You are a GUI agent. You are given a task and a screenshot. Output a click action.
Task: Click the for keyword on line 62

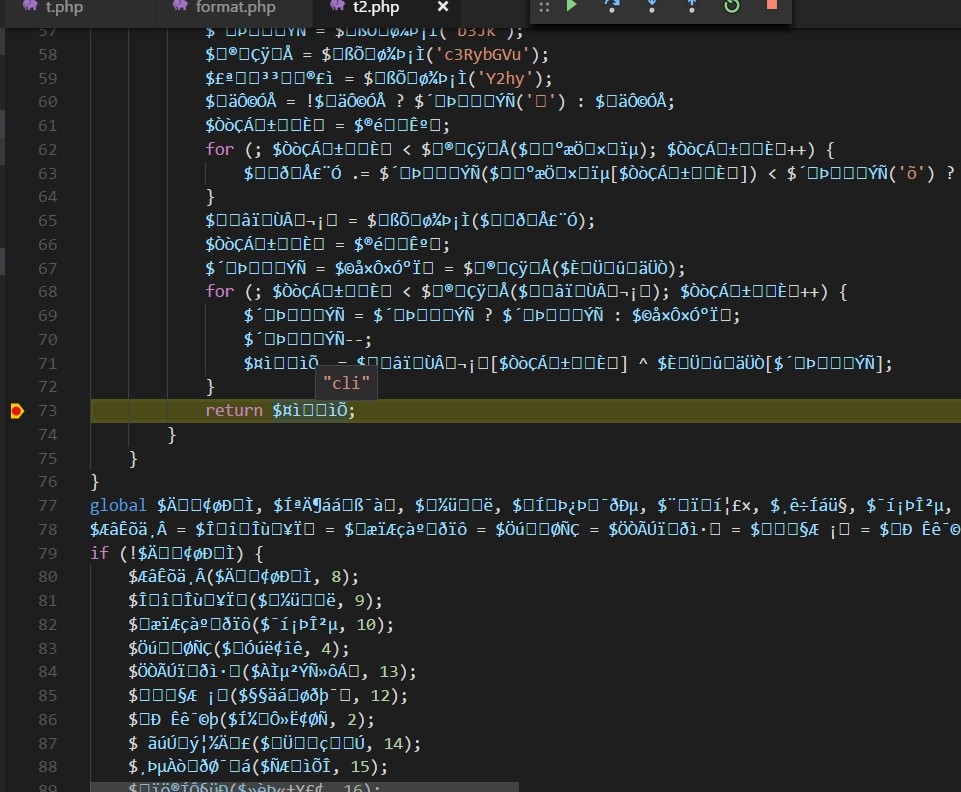(219, 149)
